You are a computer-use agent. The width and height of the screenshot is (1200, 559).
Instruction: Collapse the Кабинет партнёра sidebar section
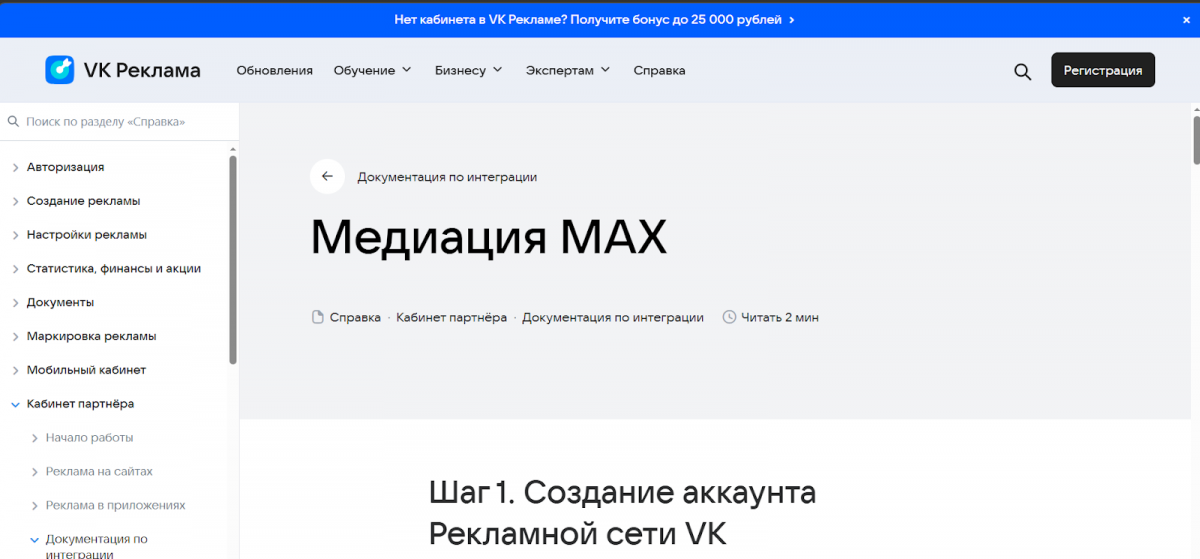(15, 405)
